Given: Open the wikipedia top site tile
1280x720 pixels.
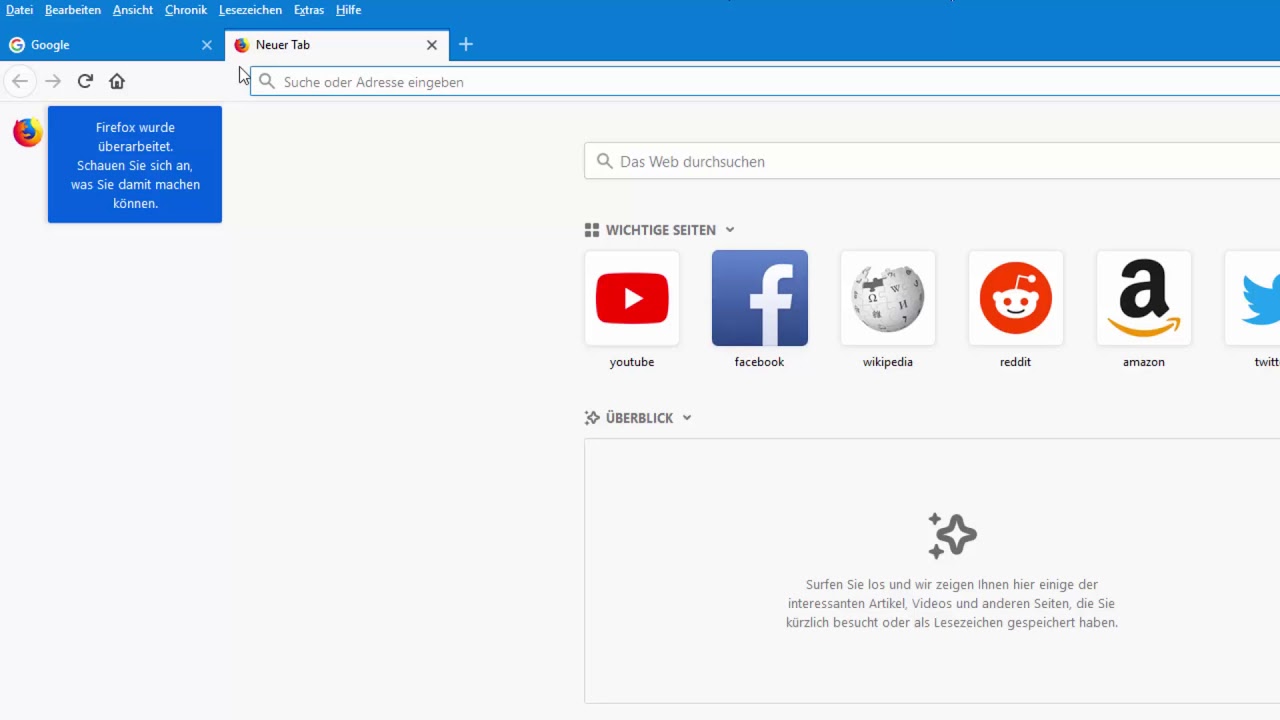Looking at the screenshot, I should (x=888, y=298).
